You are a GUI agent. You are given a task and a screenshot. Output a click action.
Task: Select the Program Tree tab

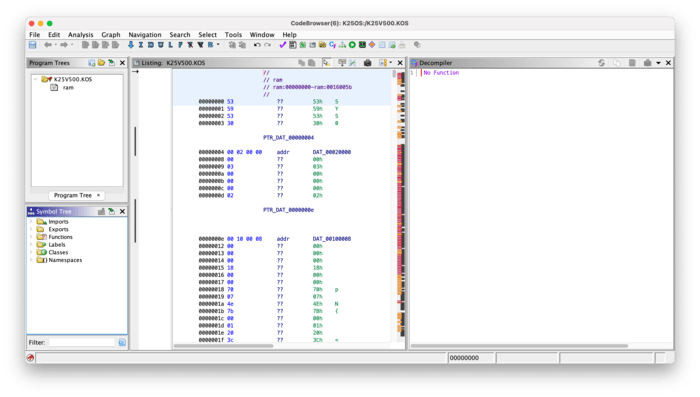click(x=73, y=196)
